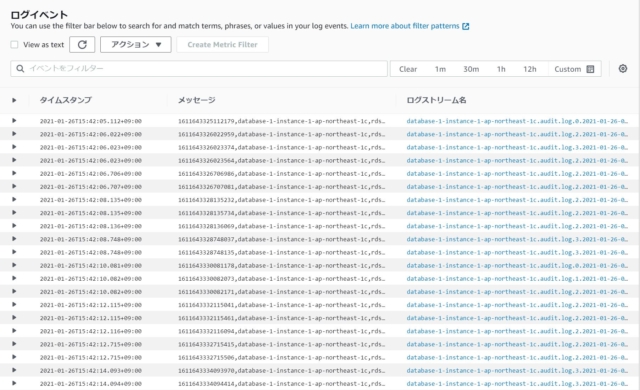Click timestamp 2021-01-26T15:42:05.112+09:00
The width and height of the screenshot is (640, 390).
tap(91, 121)
